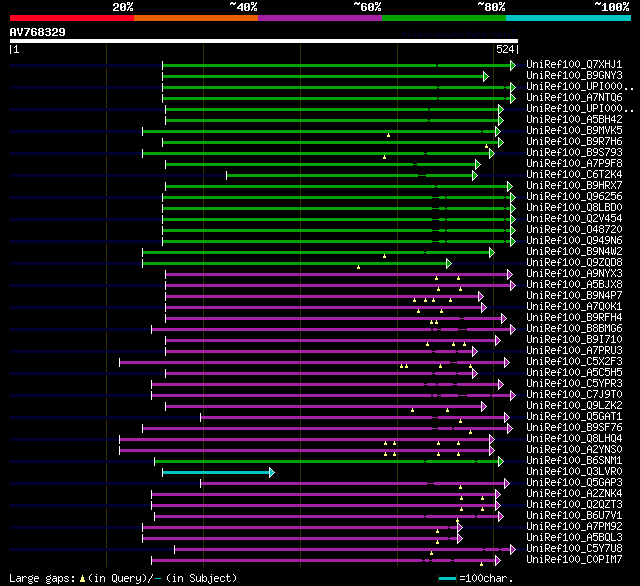Click the UniRef100_B9N4W2 label
The width and height of the screenshot is (640, 586).
pos(574,251)
